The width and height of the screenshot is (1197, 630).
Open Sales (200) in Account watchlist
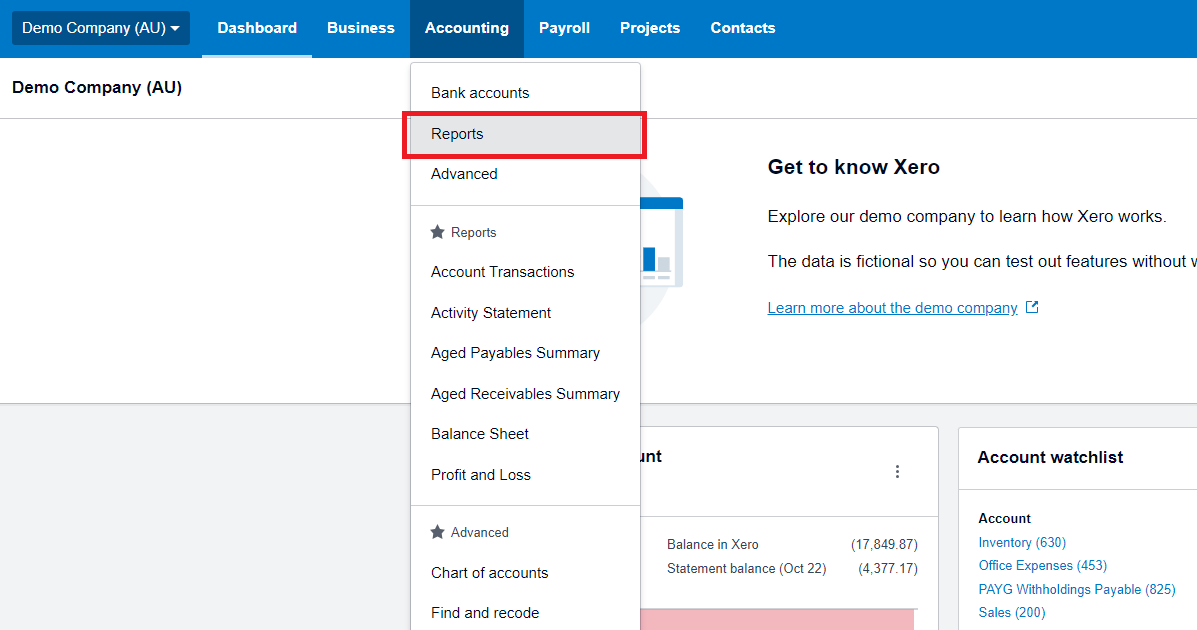tap(1012, 612)
